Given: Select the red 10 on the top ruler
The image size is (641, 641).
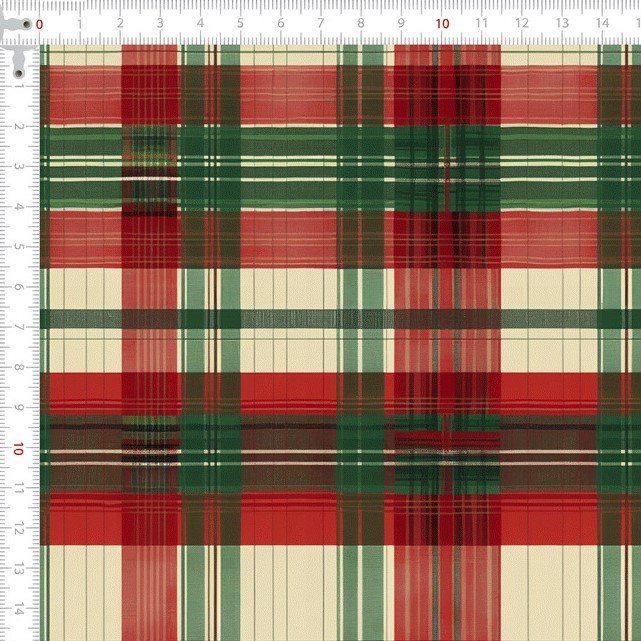Looking at the screenshot, I should coord(441,24).
